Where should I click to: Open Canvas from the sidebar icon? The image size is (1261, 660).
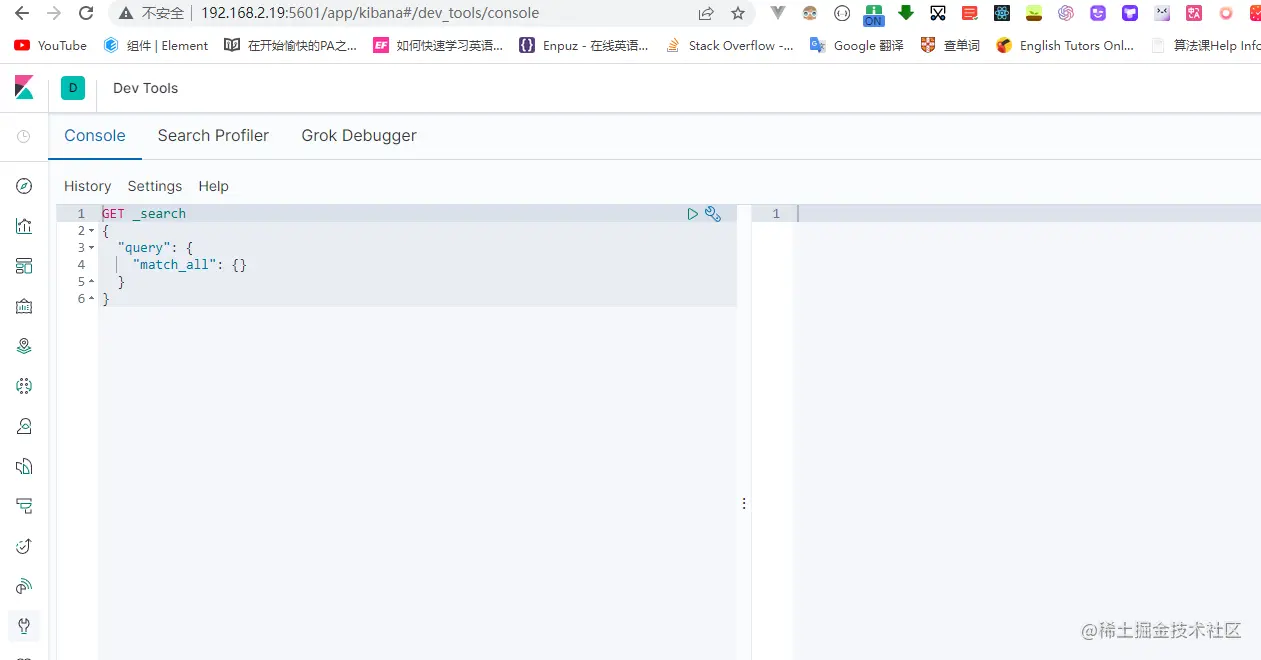[x=24, y=306]
